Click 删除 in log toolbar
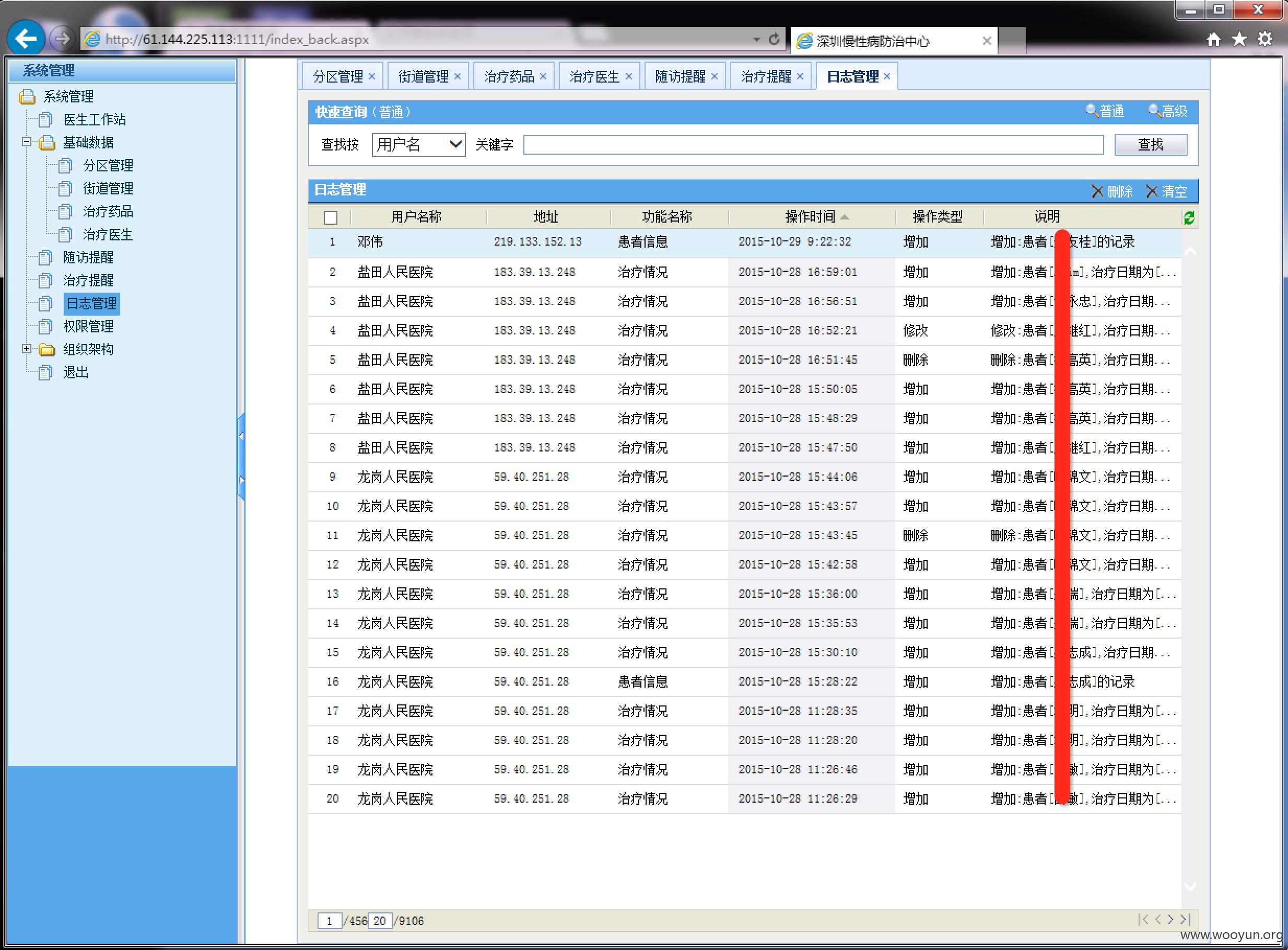Viewport: 1288px width, 950px height. point(1112,191)
